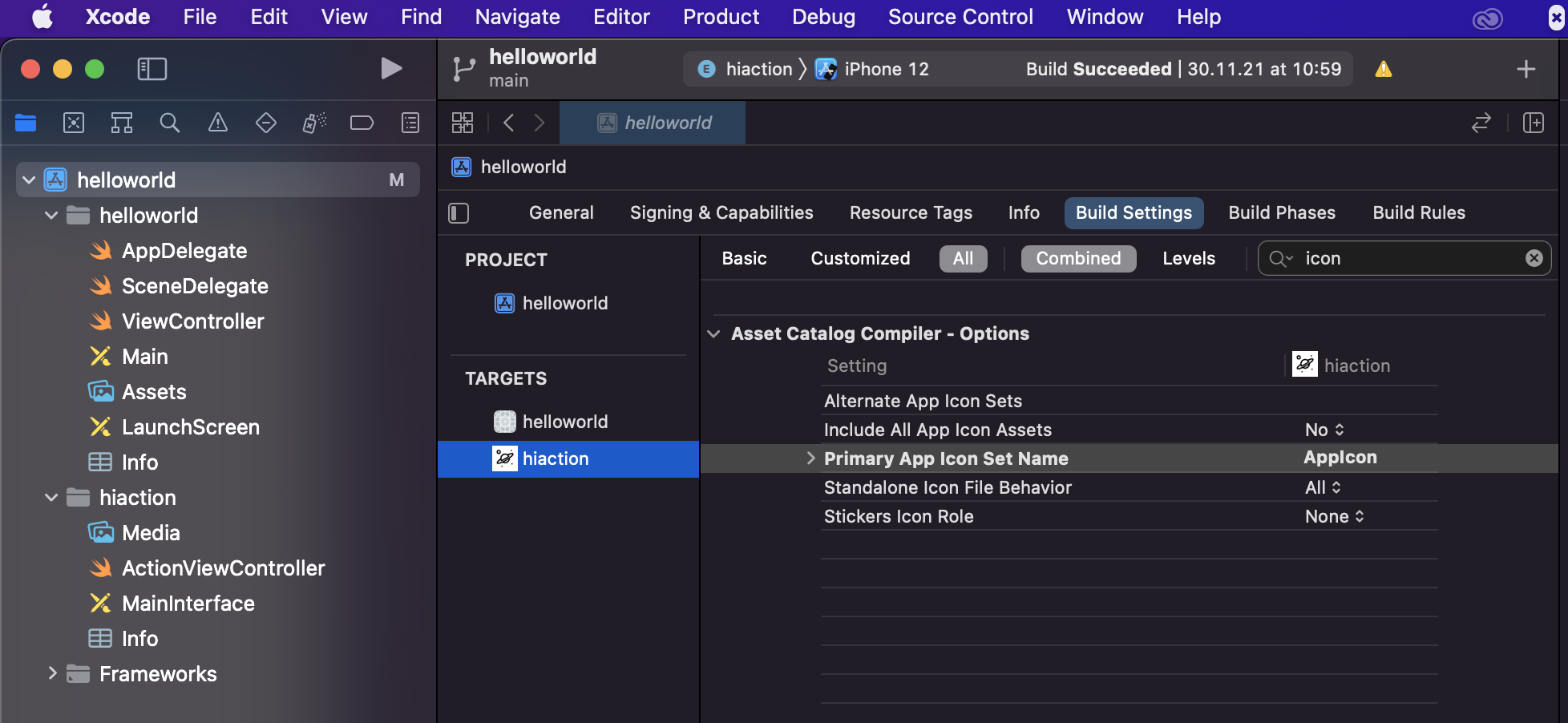This screenshot has width=1568, height=723.
Task: Expand Primary App Icon Set Name row
Action: 810,458
